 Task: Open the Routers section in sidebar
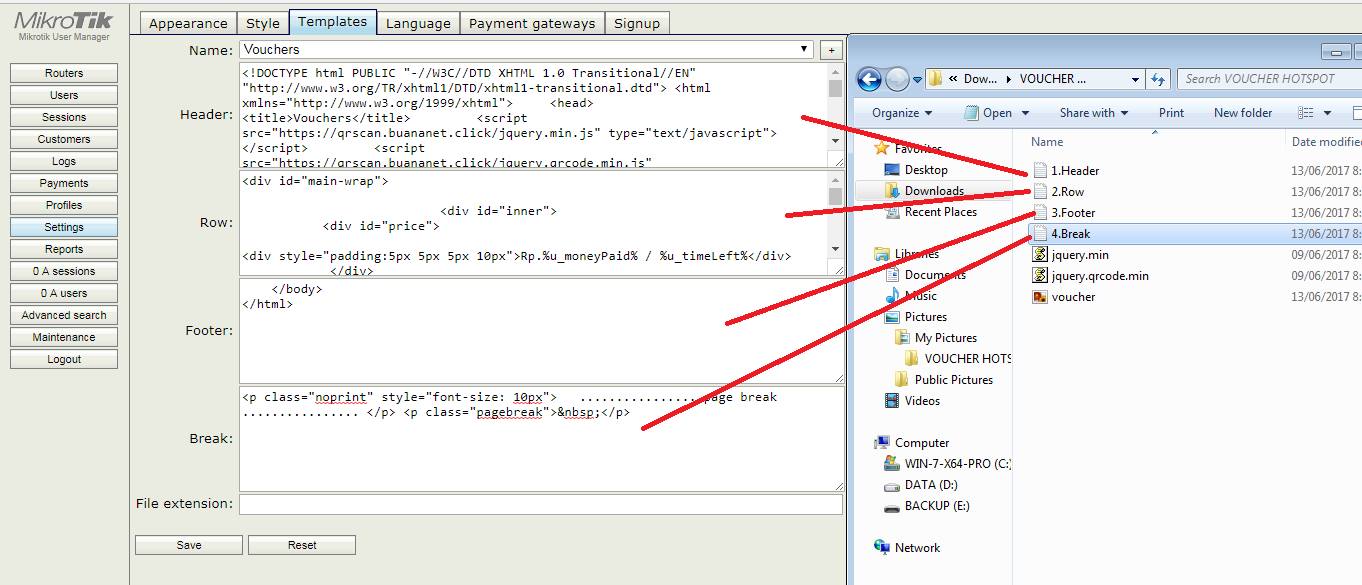tap(64, 73)
